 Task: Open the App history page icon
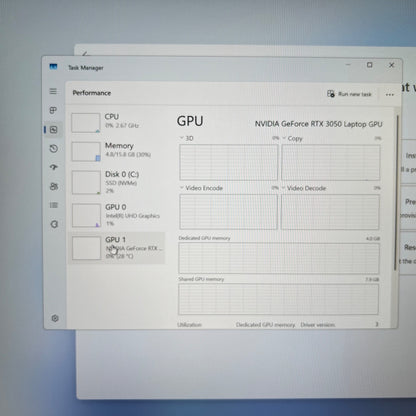[54, 149]
